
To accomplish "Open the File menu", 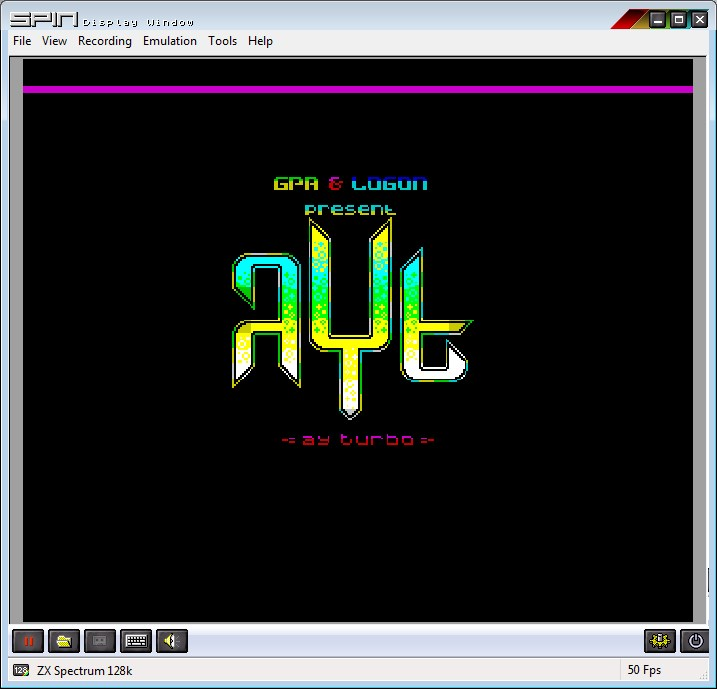I will coord(22,41).
